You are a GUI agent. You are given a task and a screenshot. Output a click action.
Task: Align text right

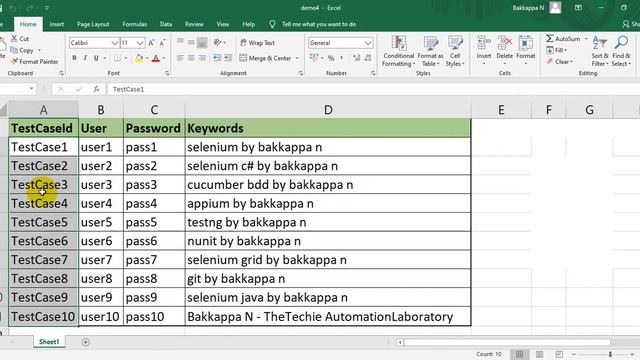[x=202, y=58]
